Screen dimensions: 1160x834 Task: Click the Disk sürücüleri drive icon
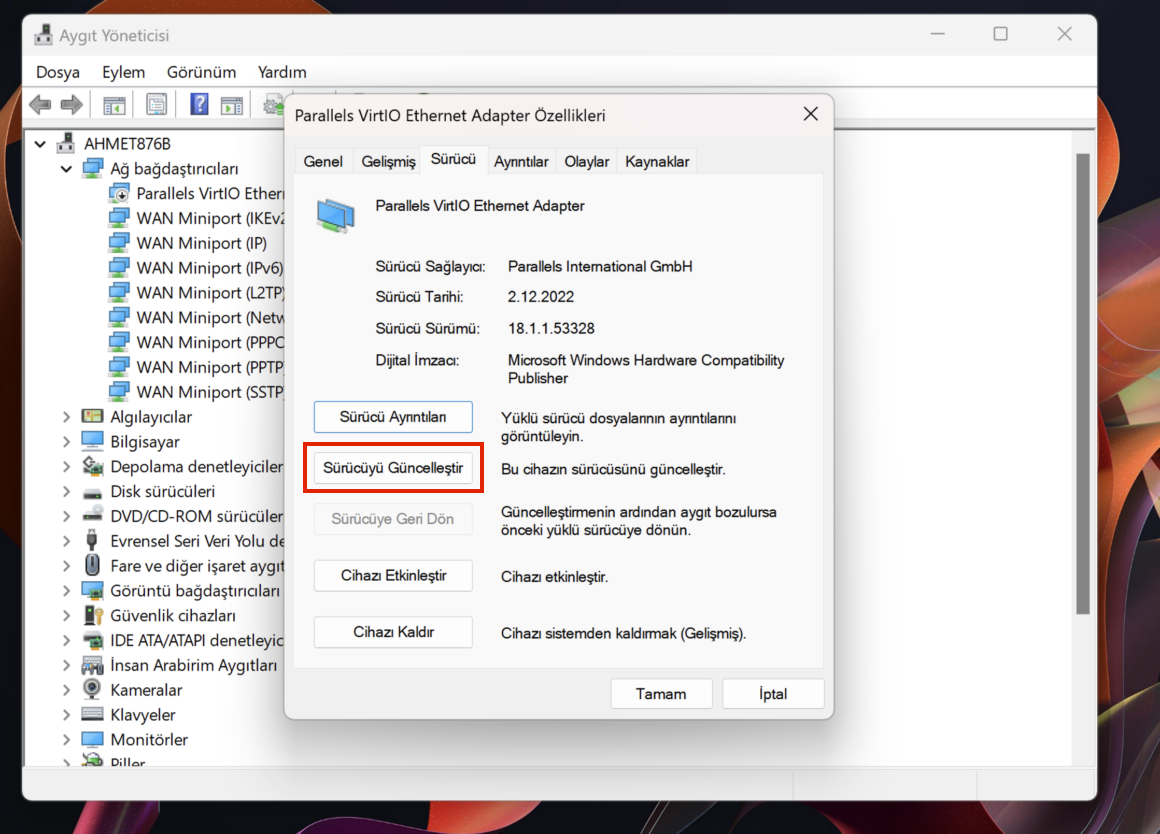92,492
